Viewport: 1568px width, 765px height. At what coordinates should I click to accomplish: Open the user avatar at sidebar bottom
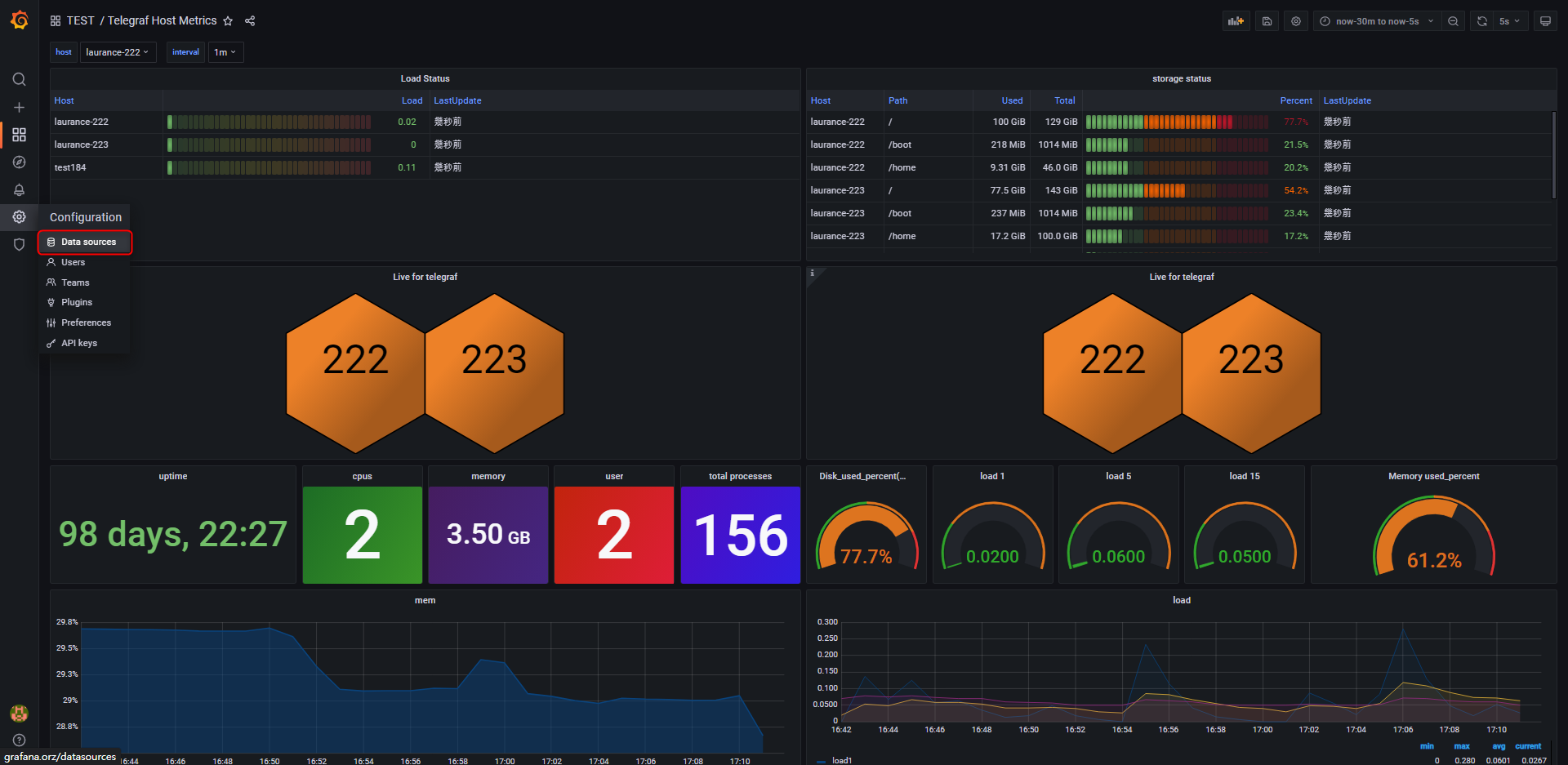click(x=20, y=714)
